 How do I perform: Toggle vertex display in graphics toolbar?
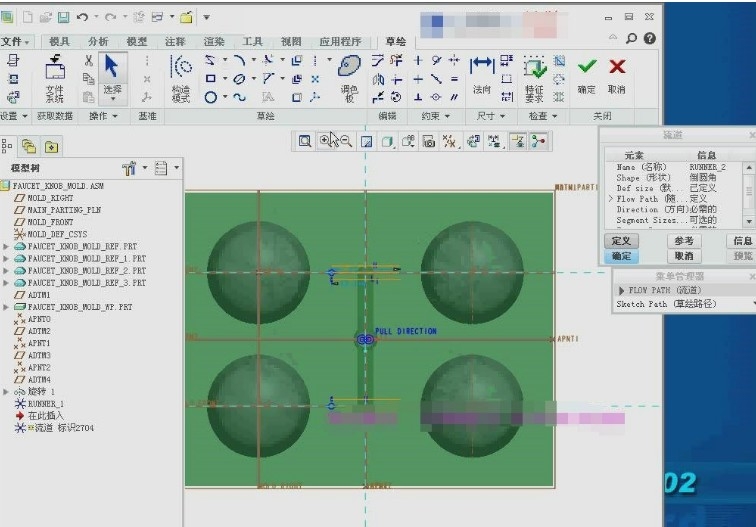[x=539, y=141]
